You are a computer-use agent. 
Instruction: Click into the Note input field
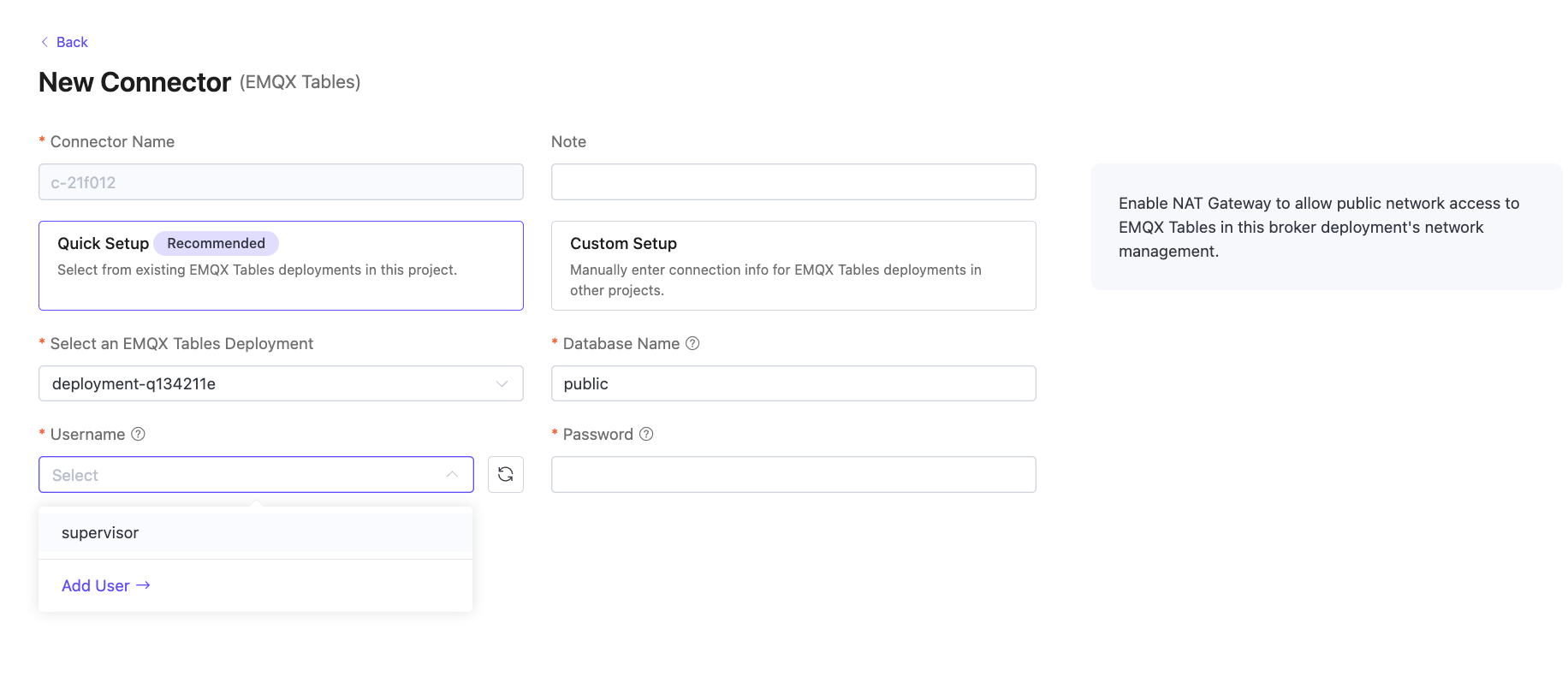click(793, 181)
